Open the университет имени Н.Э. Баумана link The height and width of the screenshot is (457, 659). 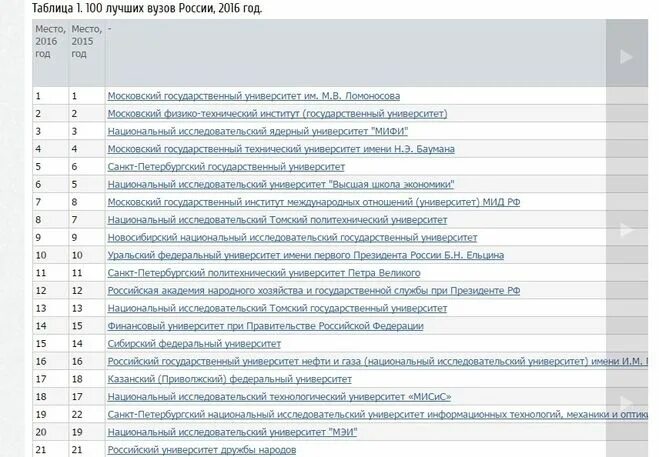click(281, 149)
